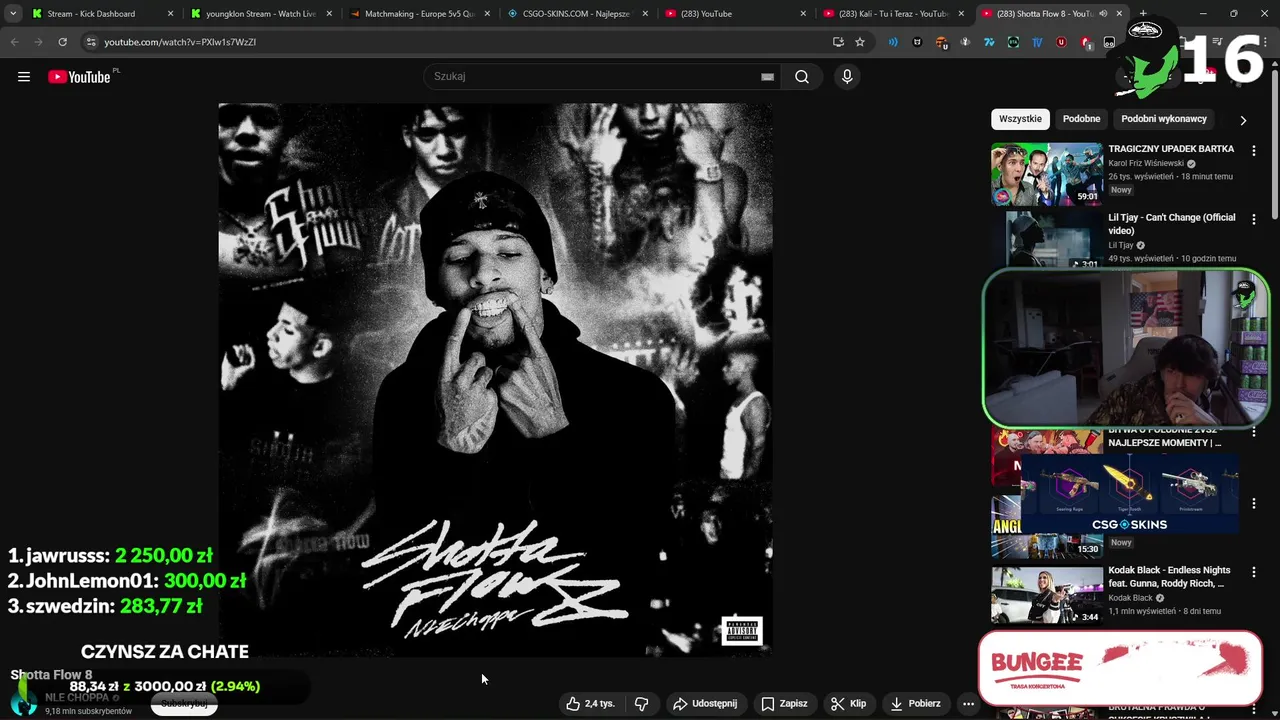Open the green BTA extension icon

coord(1013,42)
